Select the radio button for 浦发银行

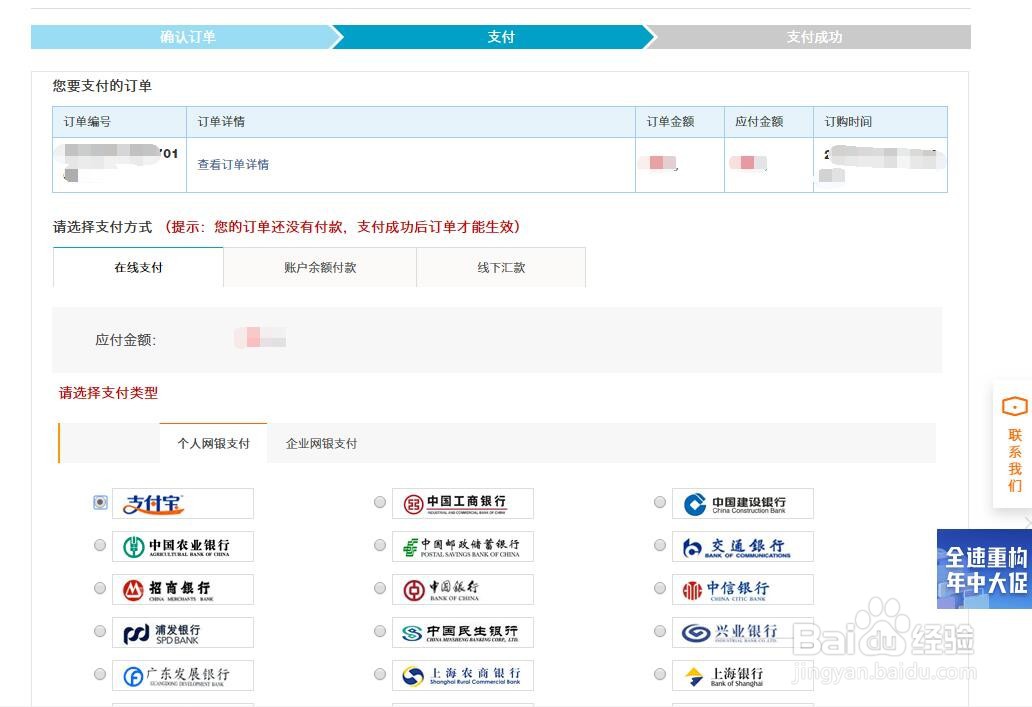point(100,631)
